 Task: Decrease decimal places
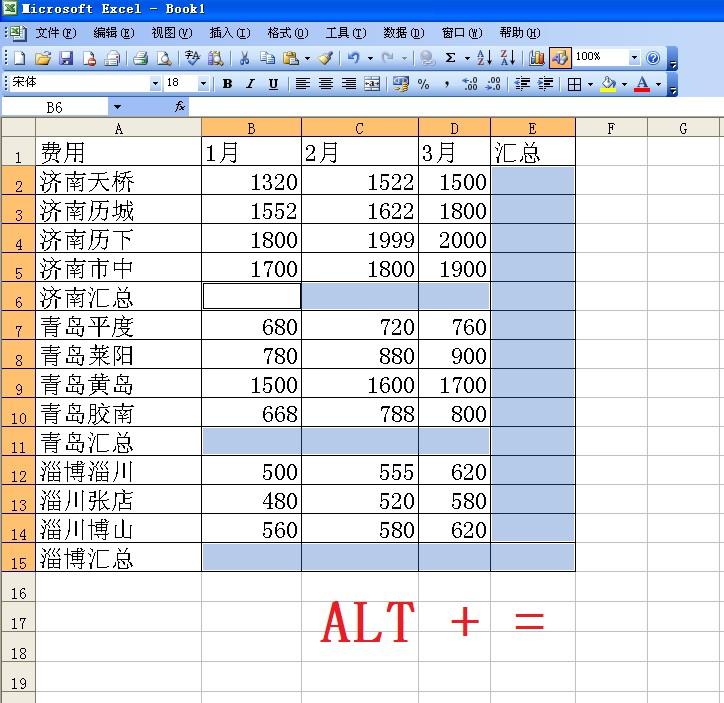[494, 84]
